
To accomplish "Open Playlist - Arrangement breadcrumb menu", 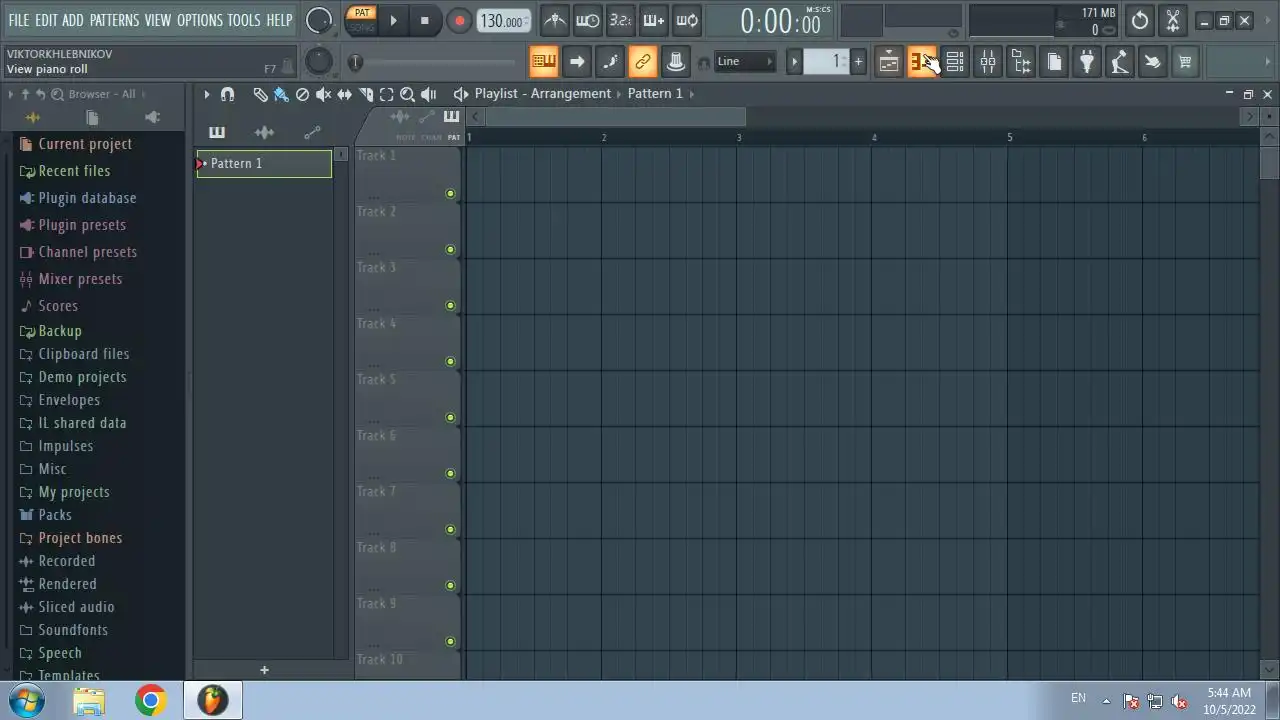I will click(542, 94).
